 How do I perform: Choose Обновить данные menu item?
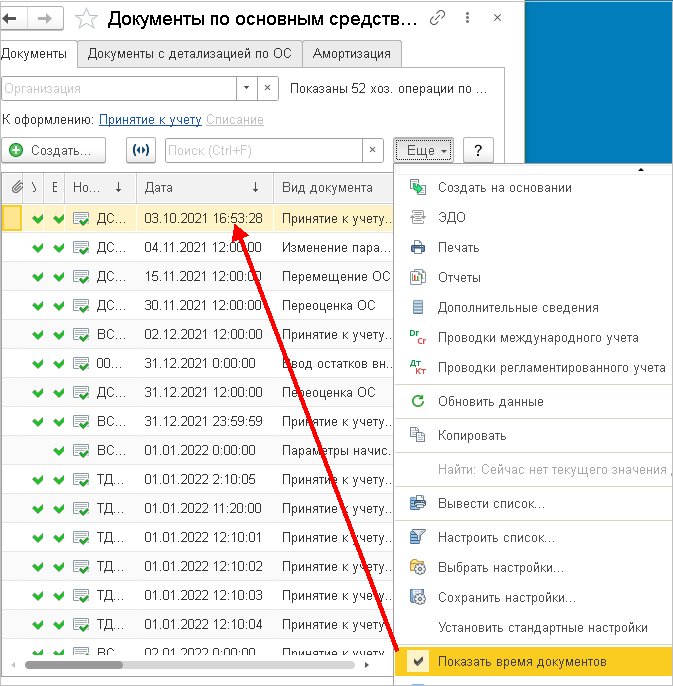533,401
